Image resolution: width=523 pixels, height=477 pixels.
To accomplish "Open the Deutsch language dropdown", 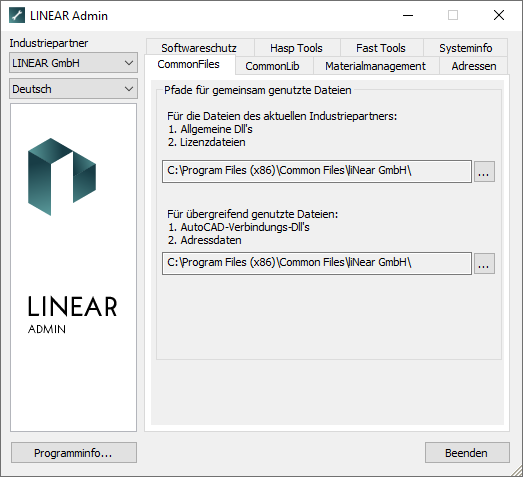I will point(73,89).
